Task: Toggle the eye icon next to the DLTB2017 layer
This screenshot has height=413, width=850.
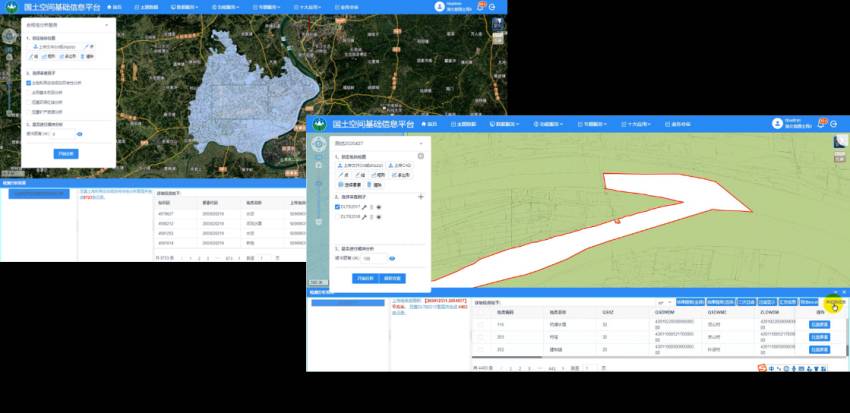Action: pos(379,207)
